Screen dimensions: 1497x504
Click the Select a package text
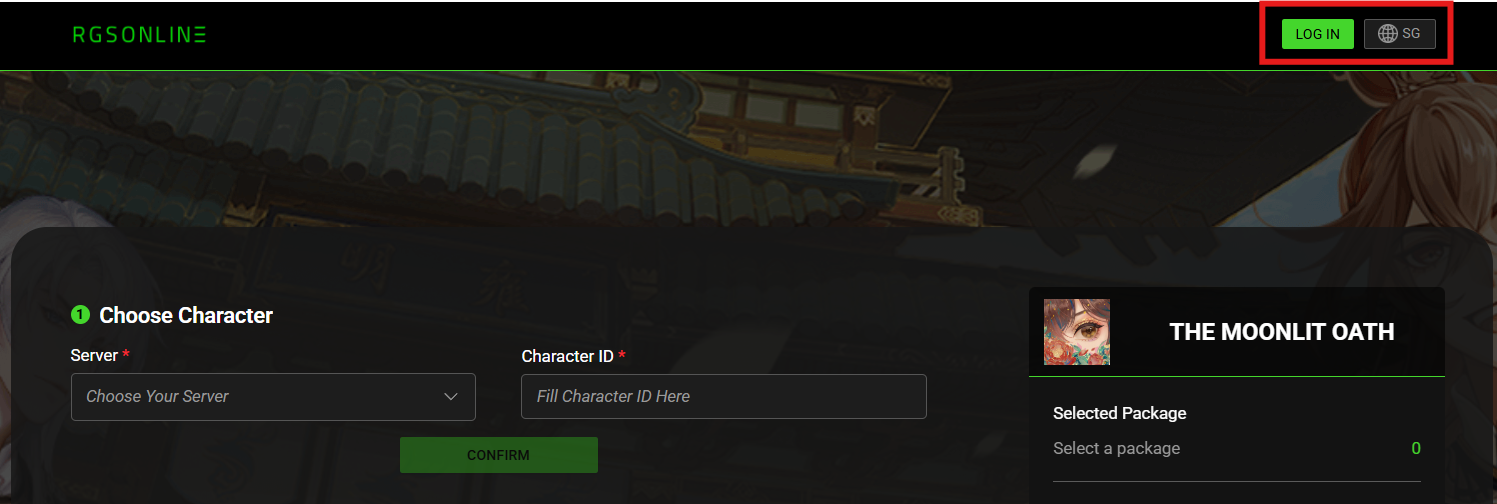[x=1116, y=448]
